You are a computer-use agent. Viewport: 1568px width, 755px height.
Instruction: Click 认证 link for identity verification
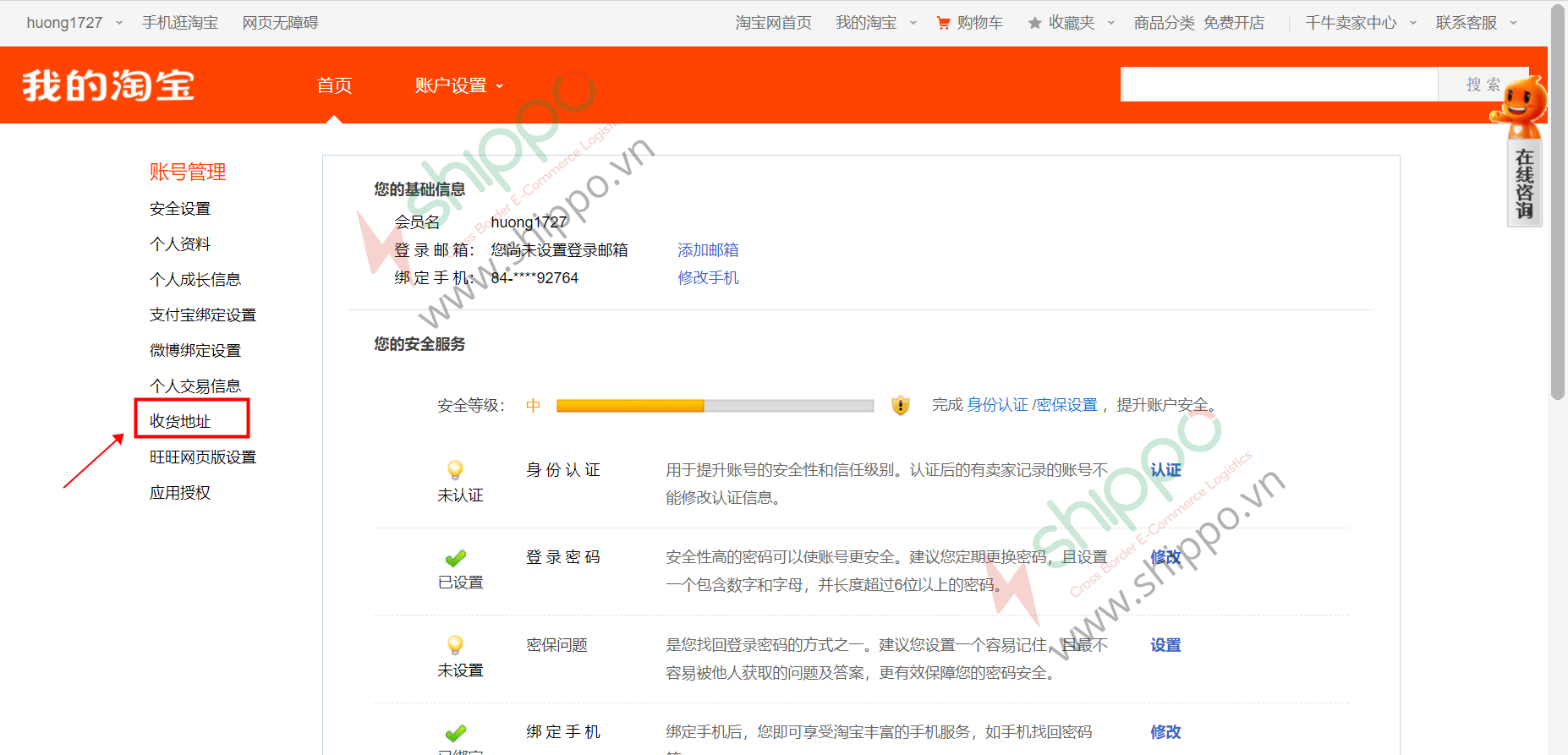[1165, 470]
